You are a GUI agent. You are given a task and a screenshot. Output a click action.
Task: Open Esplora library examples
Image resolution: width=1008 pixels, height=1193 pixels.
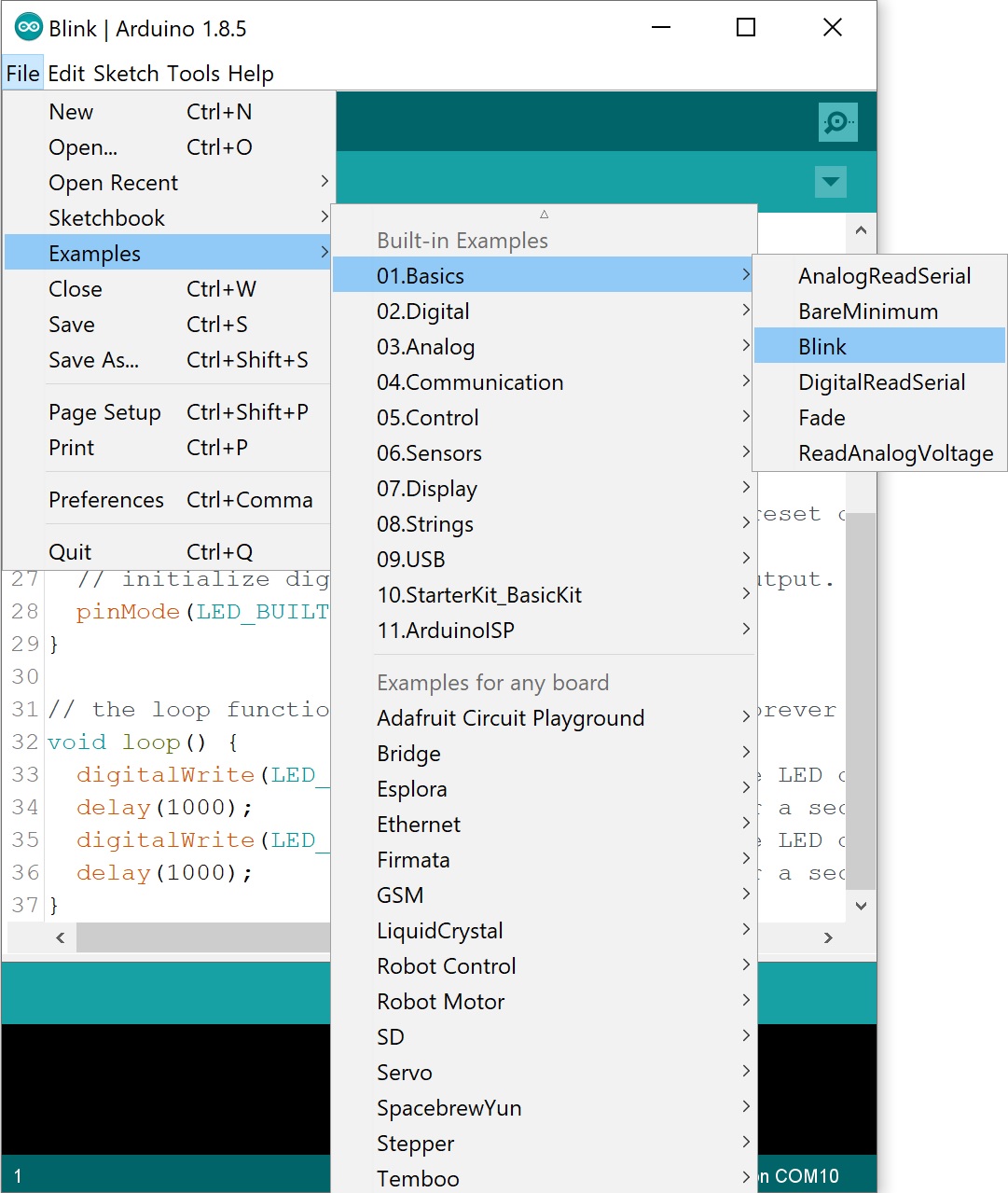[544, 789]
